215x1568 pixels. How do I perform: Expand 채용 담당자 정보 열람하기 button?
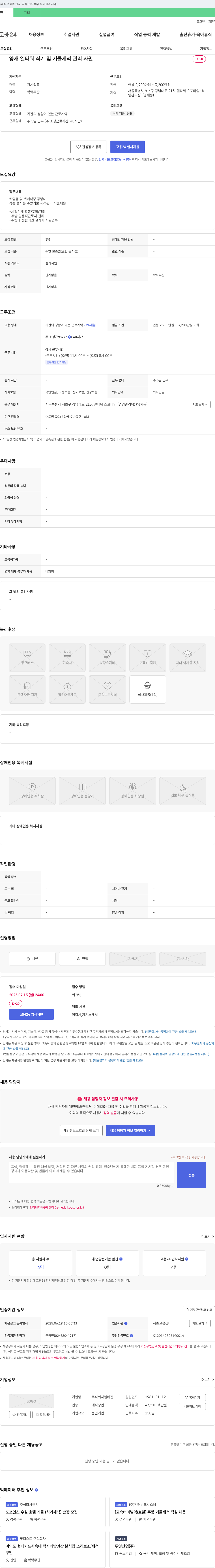pyautogui.click(x=131, y=1130)
